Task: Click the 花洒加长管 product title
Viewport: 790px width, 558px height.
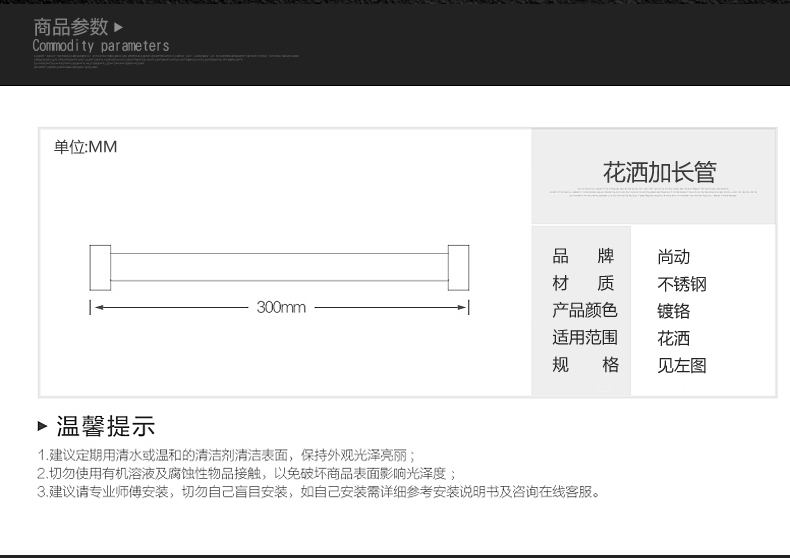Action: pos(659,172)
